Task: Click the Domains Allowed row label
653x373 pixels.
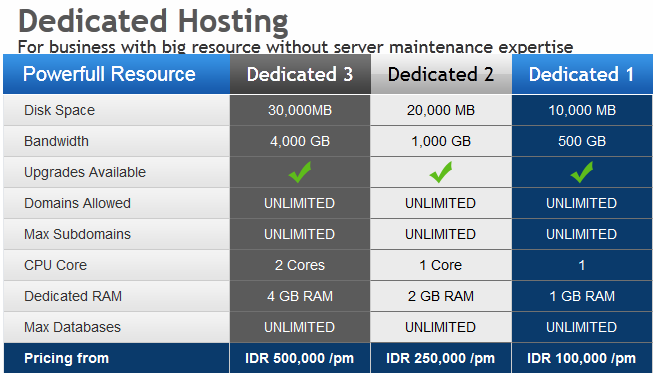Action: [x=77, y=203]
